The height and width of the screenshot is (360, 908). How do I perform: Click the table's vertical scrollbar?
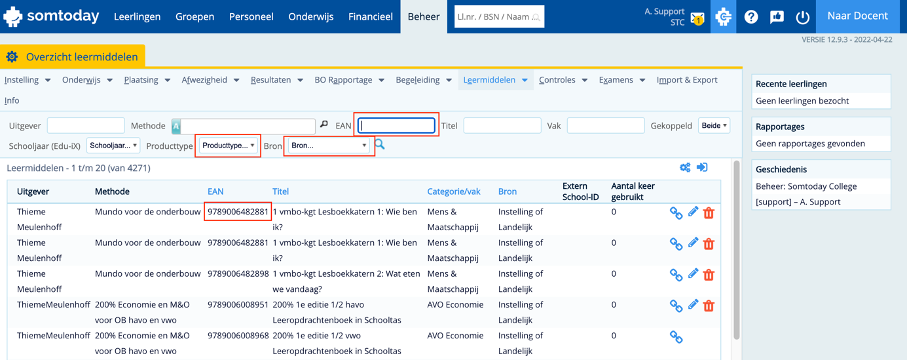pyautogui.click(x=736, y=249)
